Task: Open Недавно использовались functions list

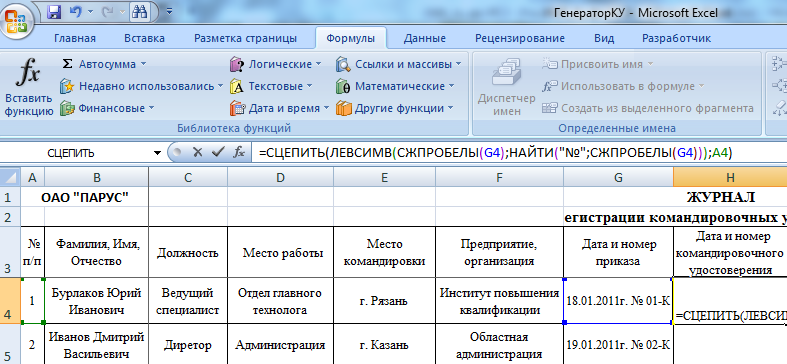Action: [x=141, y=86]
